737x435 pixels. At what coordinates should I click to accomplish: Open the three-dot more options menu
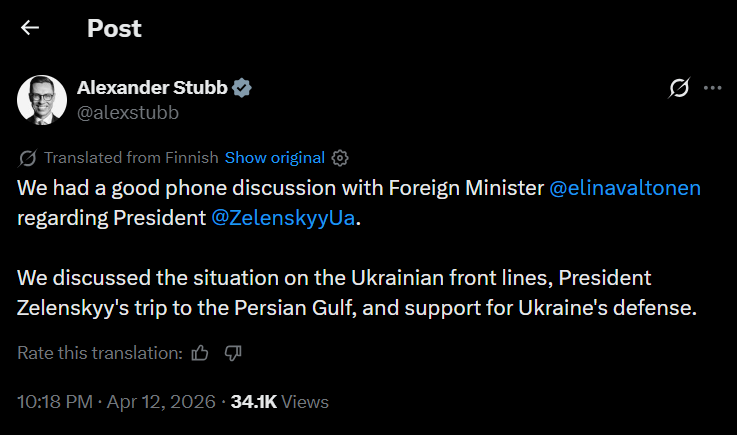coord(712,88)
